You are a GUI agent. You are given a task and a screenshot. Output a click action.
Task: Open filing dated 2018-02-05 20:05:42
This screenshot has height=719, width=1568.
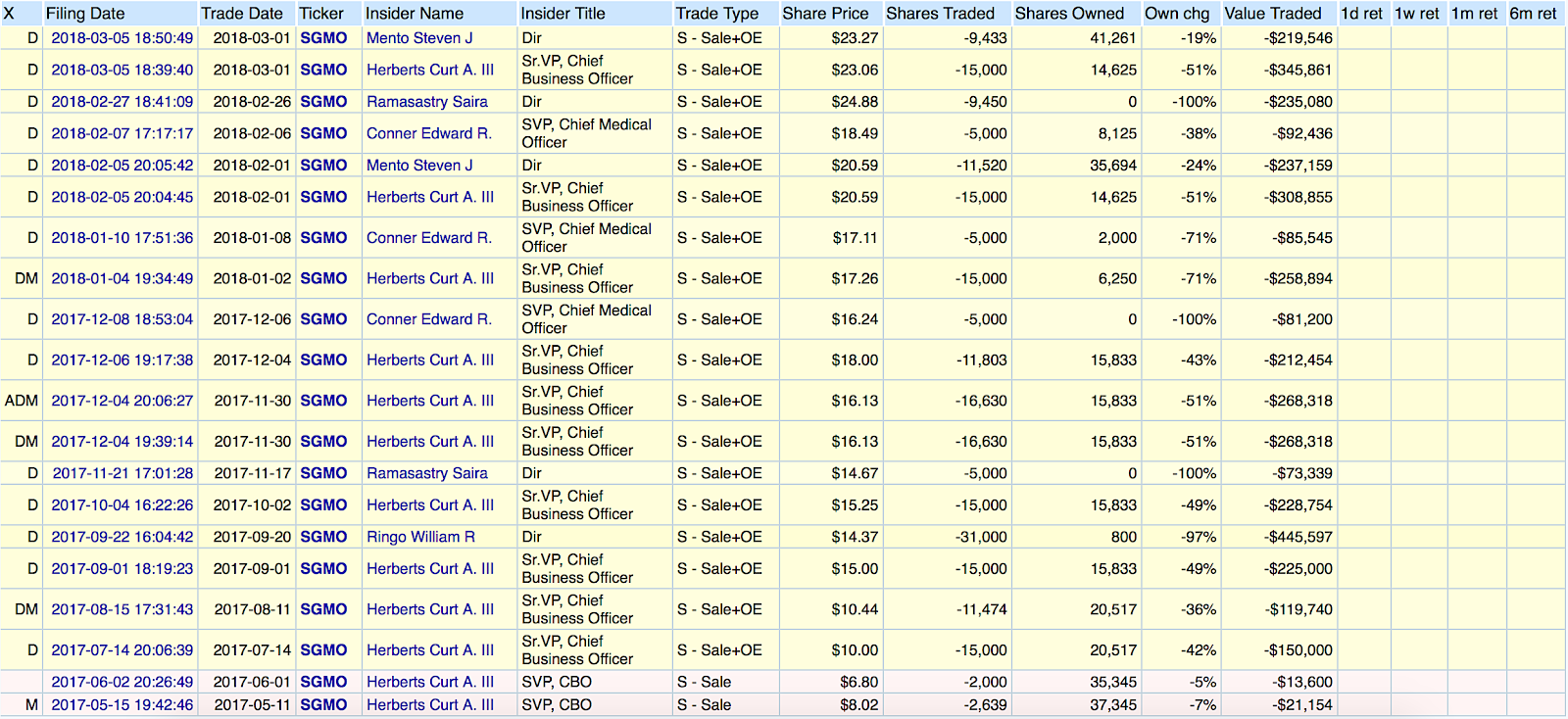pos(122,166)
